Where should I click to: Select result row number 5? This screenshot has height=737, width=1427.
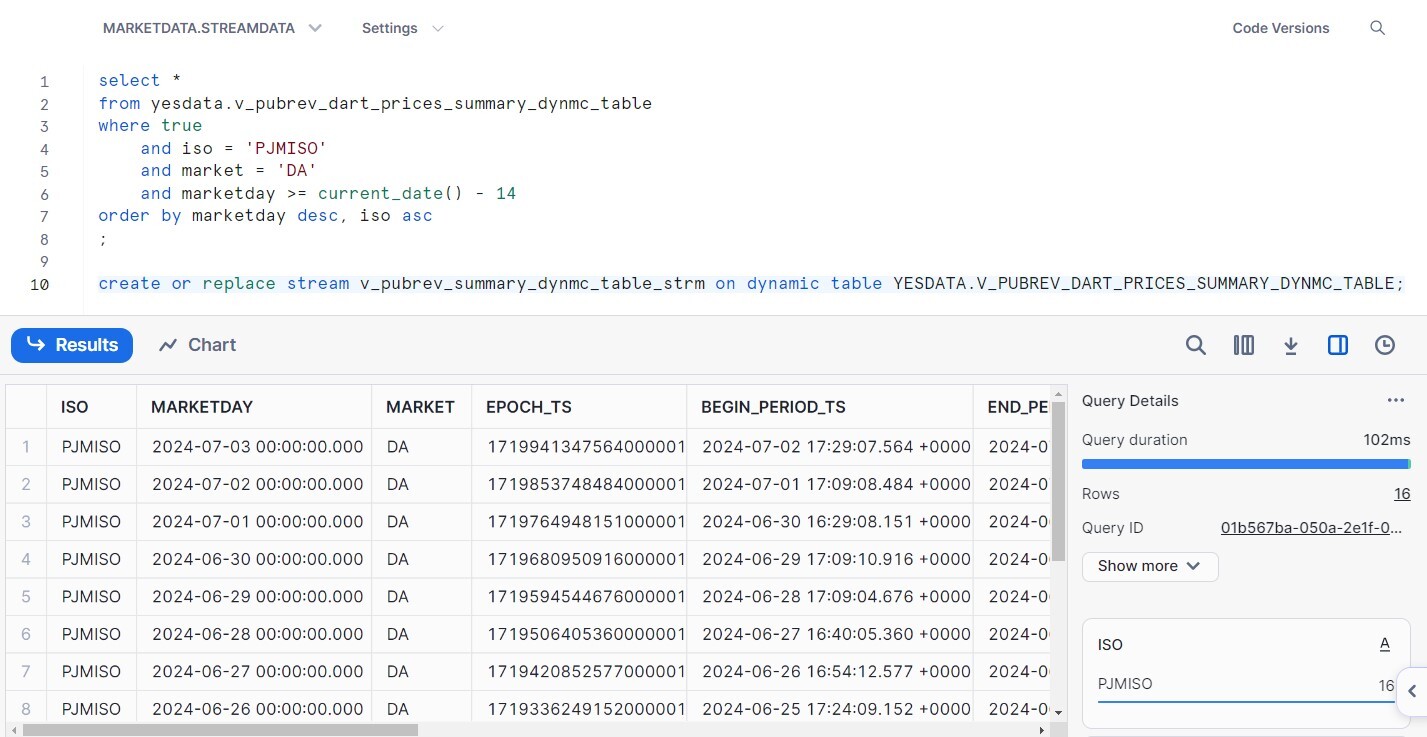point(26,597)
